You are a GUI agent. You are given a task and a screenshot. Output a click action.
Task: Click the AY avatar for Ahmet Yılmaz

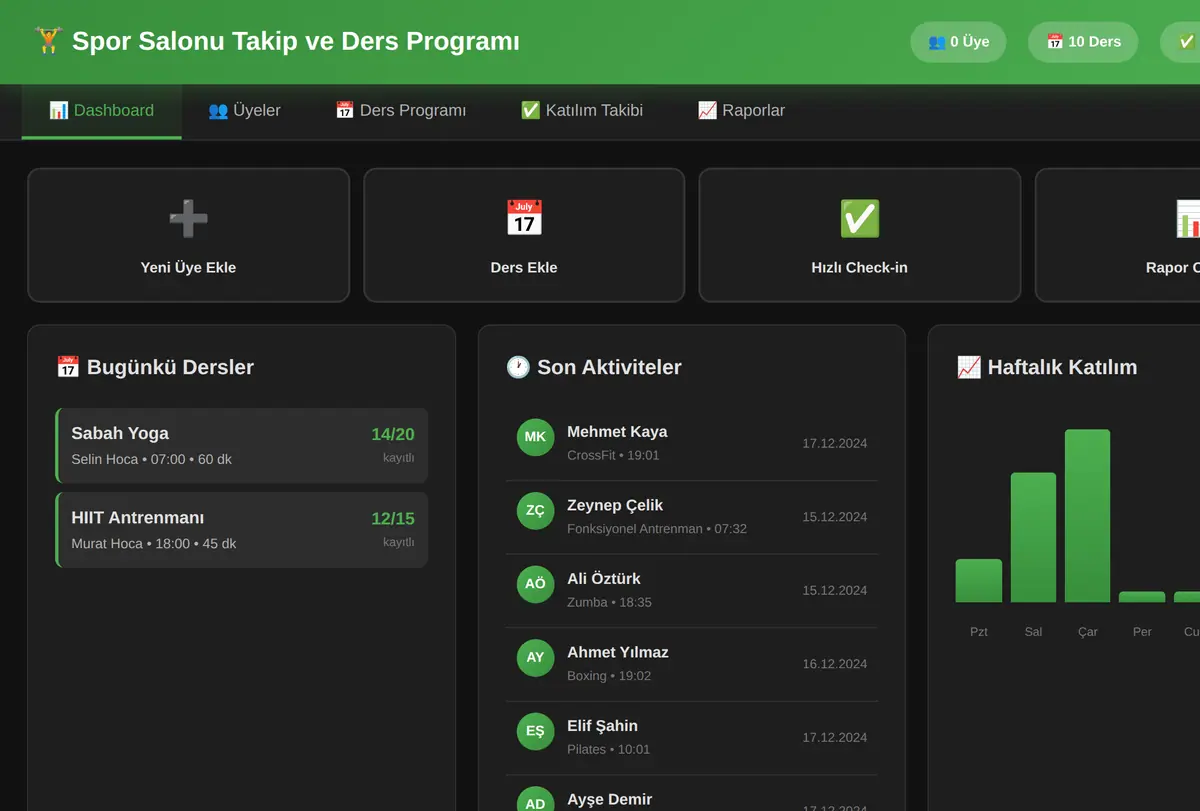[535, 657]
